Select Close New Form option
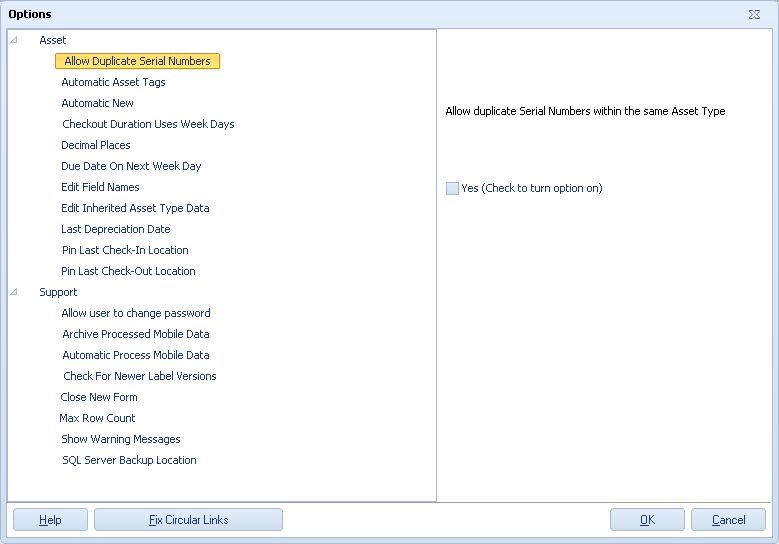 pyautogui.click(x=99, y=397)
